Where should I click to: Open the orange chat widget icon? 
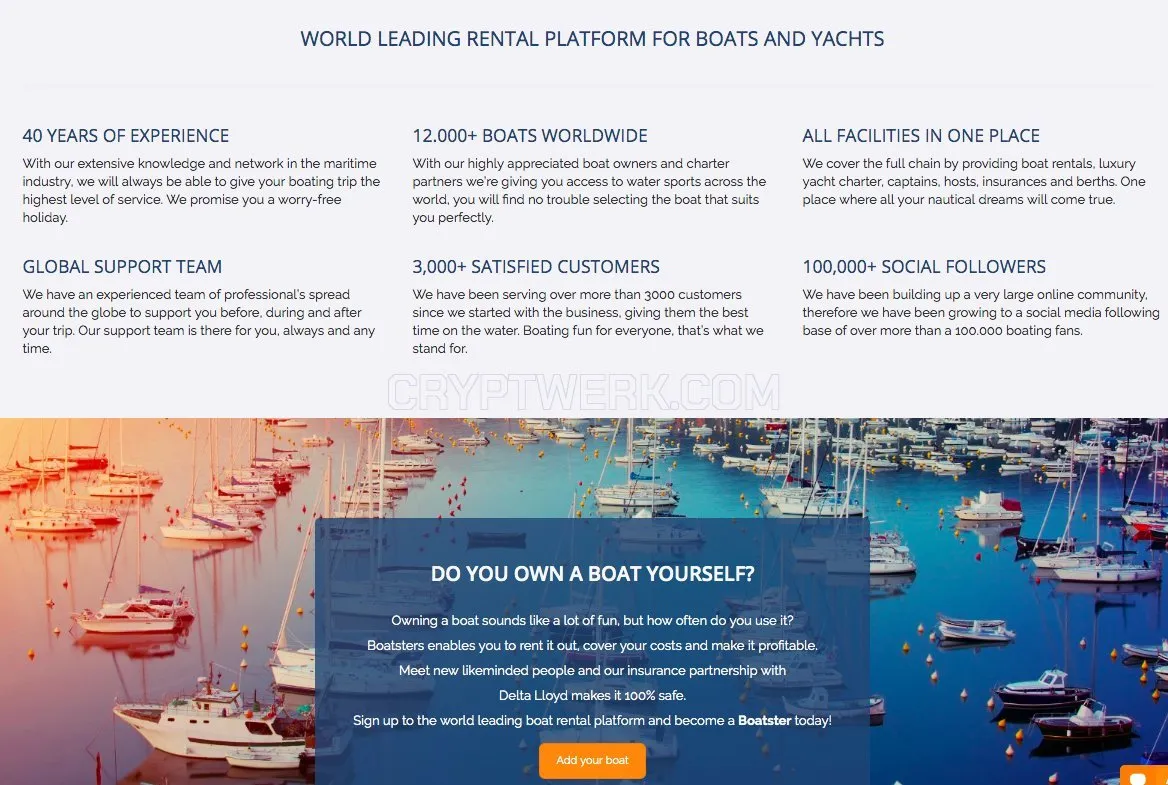pos(1144,775)
